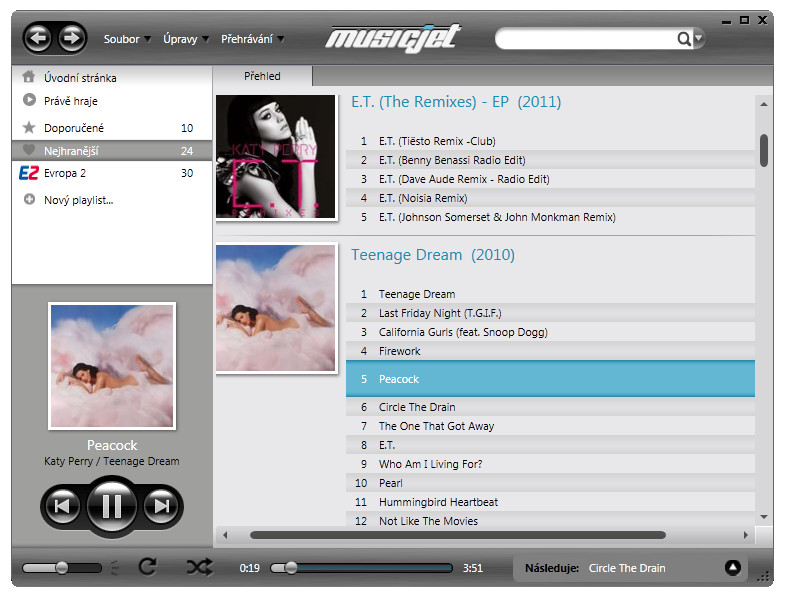Select E.T. (Tiësto Remix -Club) track
Screen dimensions: 785x597
(x=550, y=141)
